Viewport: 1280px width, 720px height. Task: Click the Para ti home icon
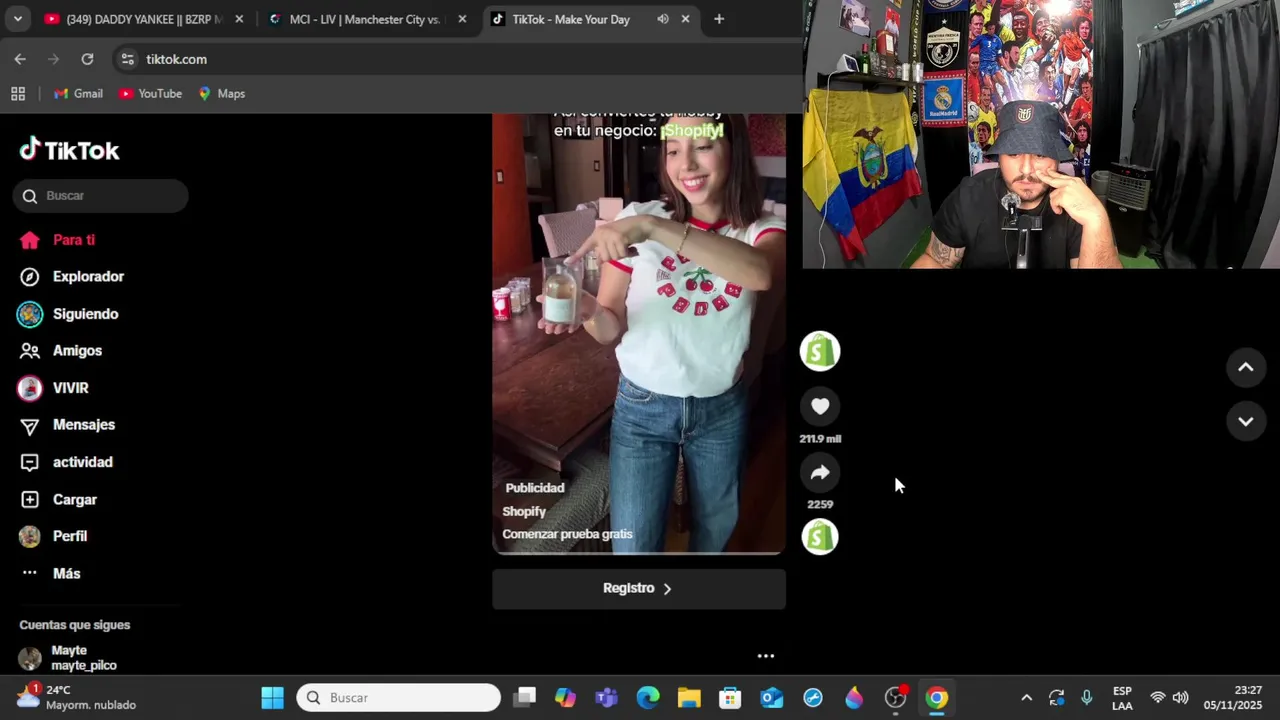(30, 240)
